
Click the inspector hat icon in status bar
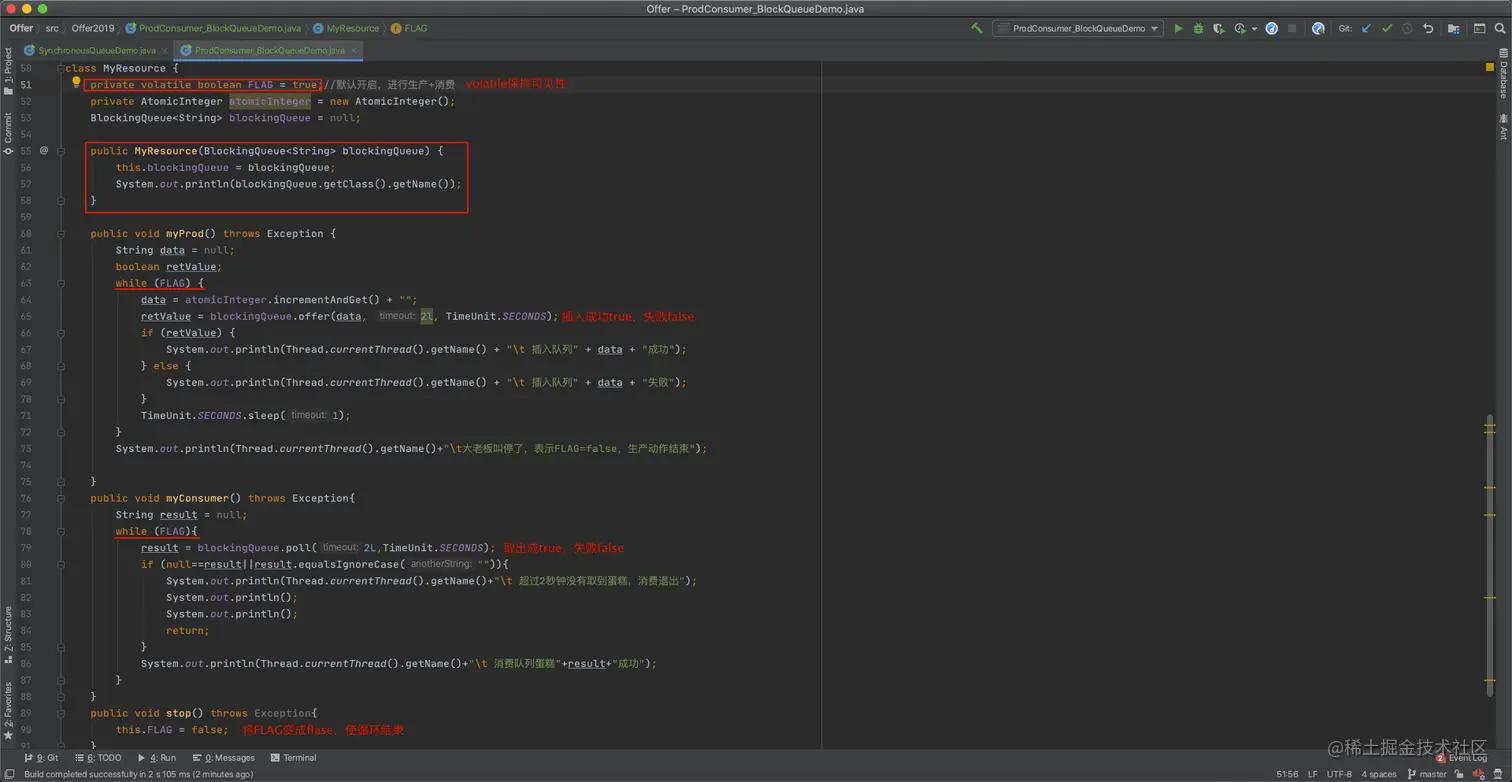[1498, 774]
